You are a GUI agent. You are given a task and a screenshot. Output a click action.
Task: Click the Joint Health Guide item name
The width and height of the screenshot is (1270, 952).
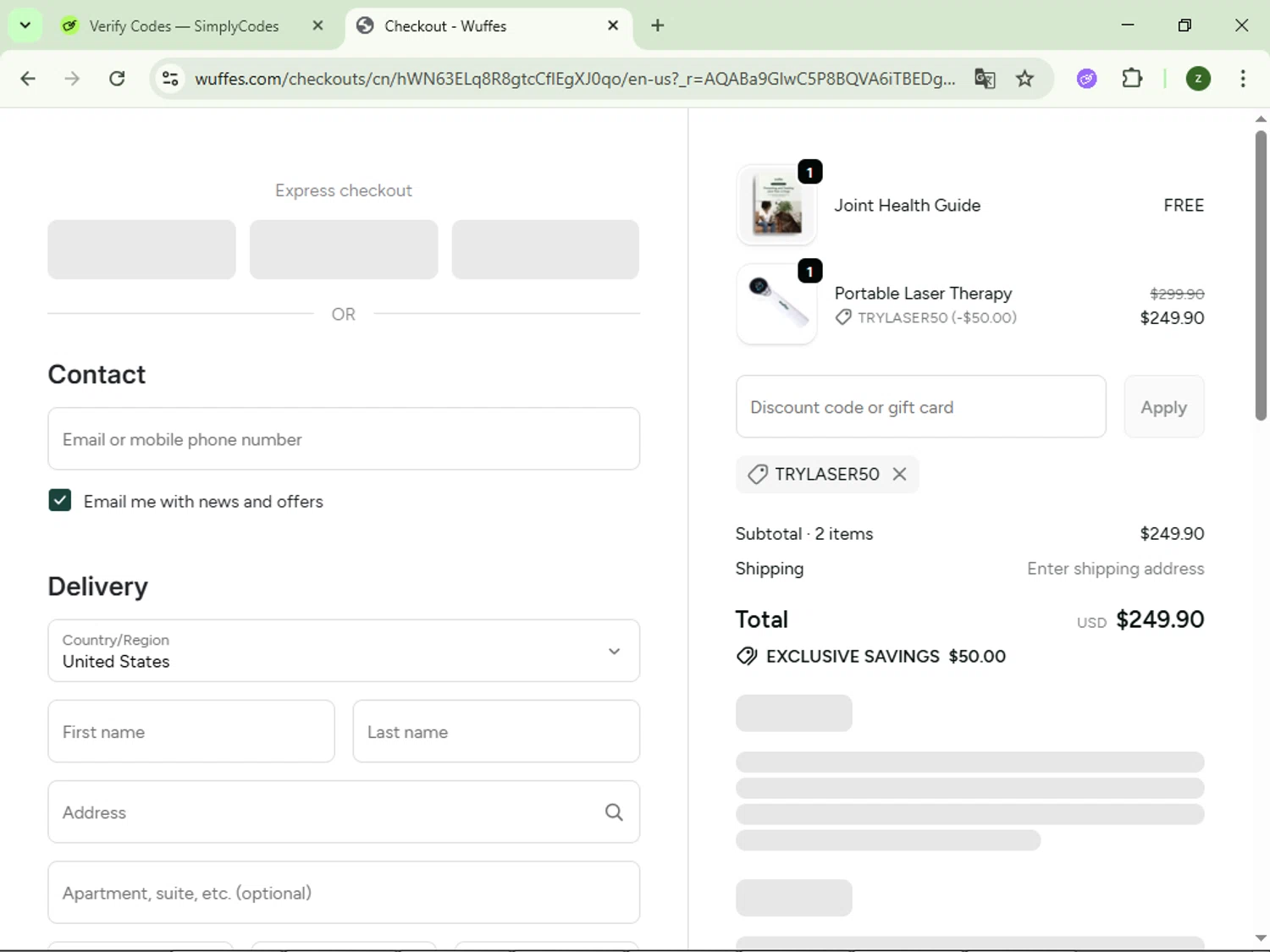click(x=908, y=206)
